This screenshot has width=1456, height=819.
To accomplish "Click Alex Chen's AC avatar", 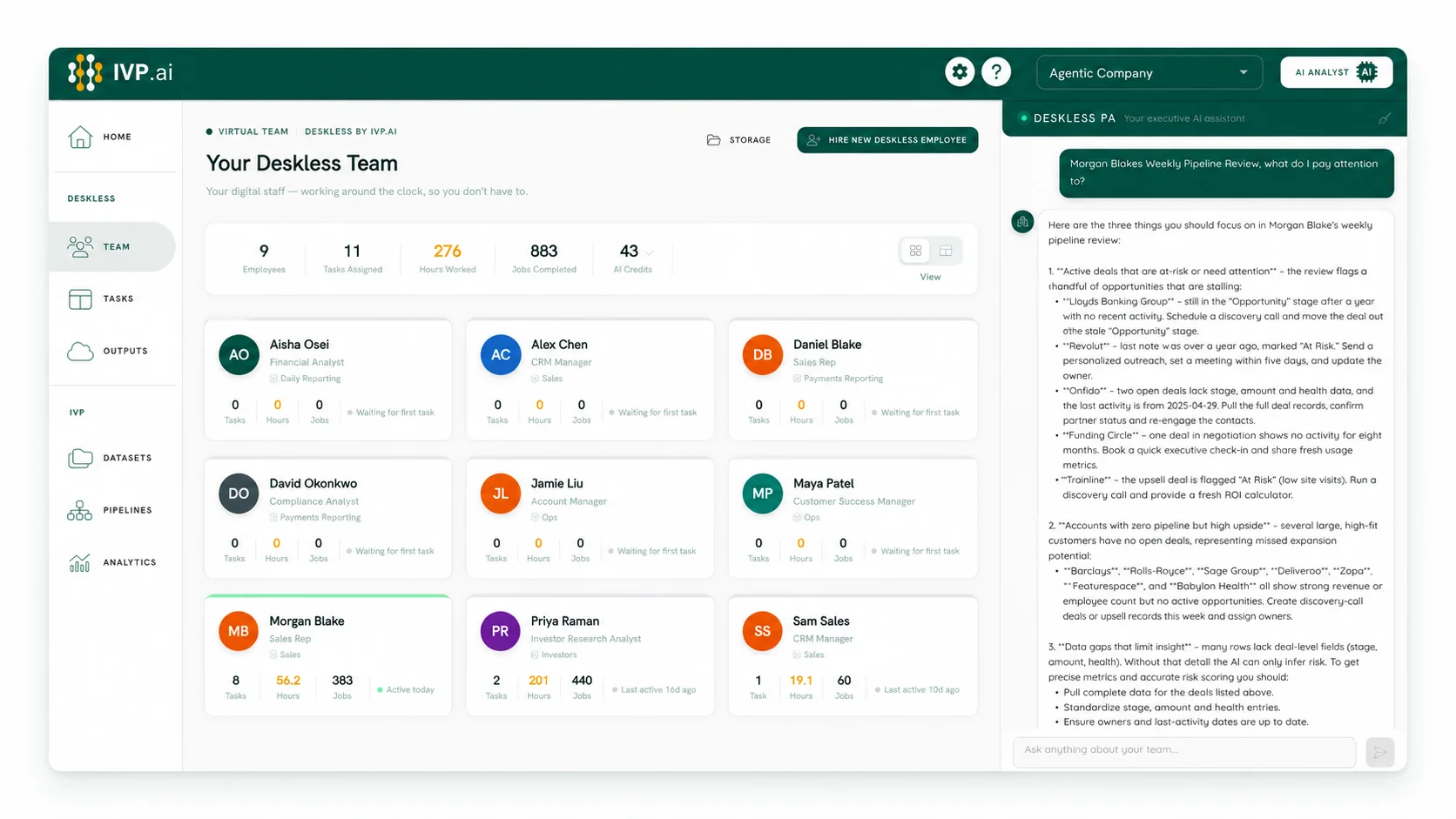I will click(501, 355).
